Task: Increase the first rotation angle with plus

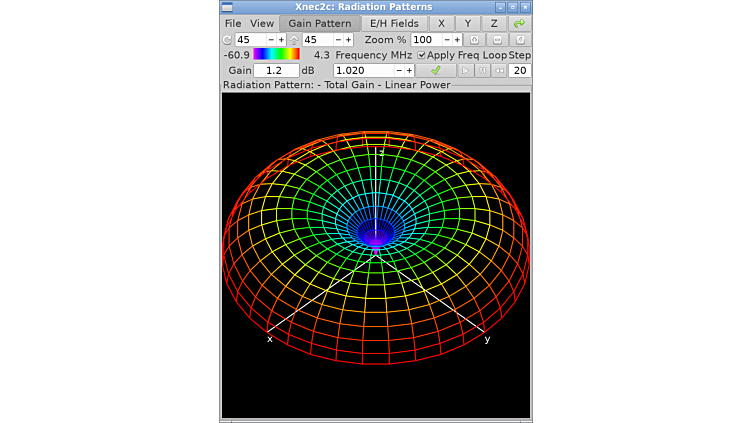Action: pyautogui.click(x=282, y=40)
